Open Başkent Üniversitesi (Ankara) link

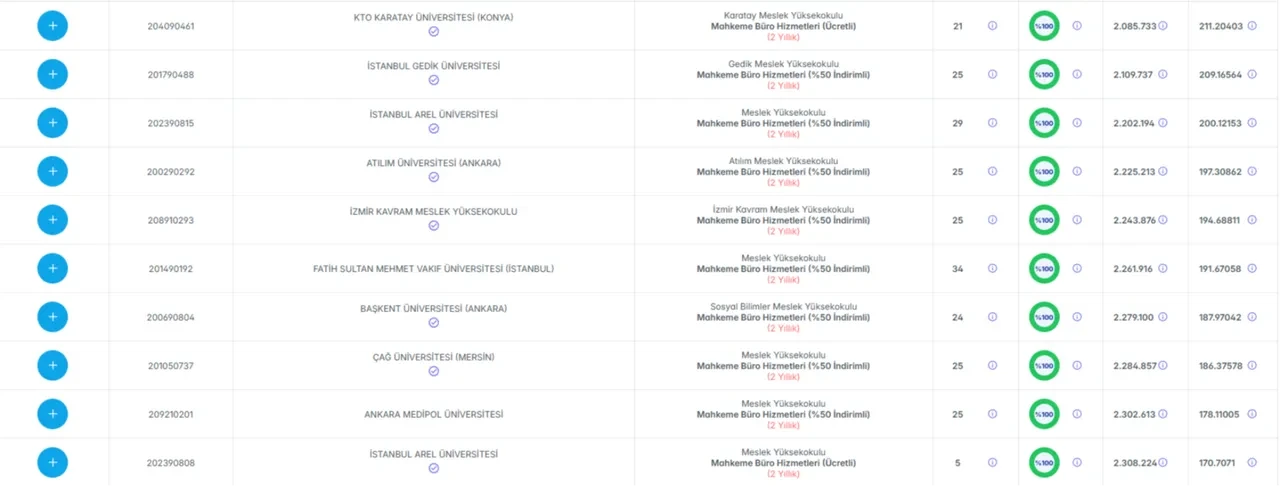point(433,308)
